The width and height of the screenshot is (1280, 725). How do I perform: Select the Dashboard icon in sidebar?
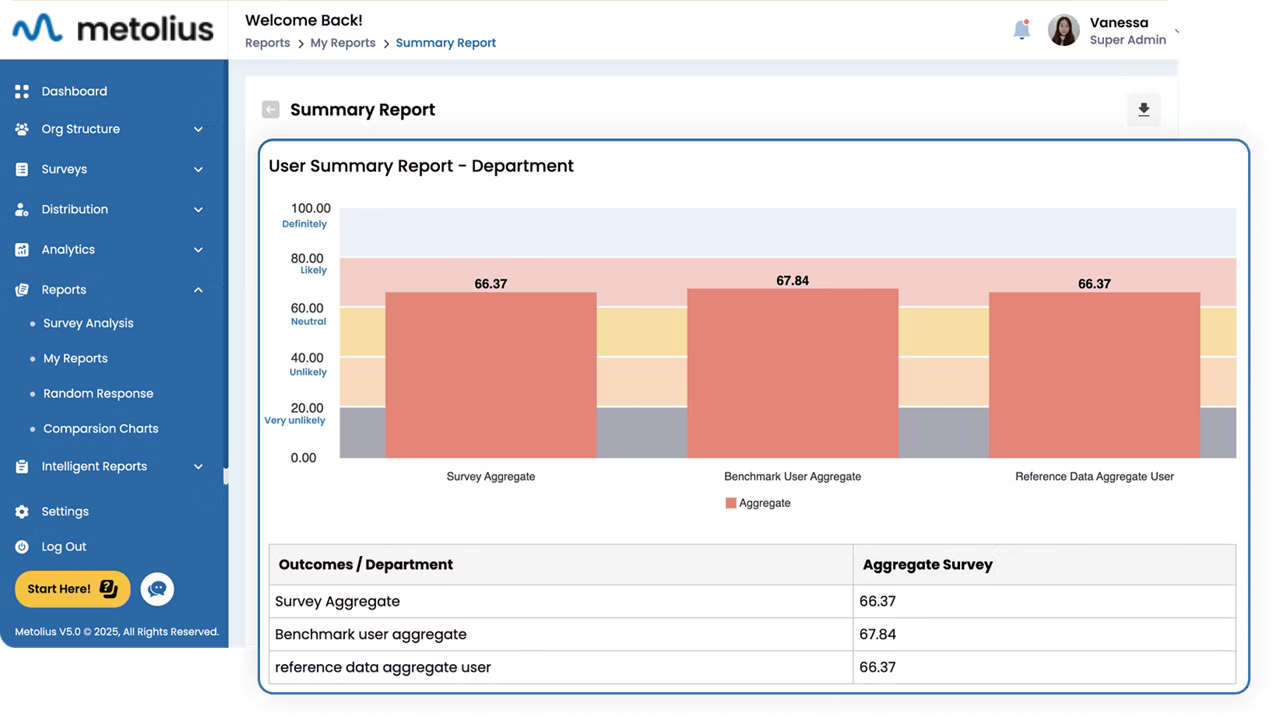(22, 91)
